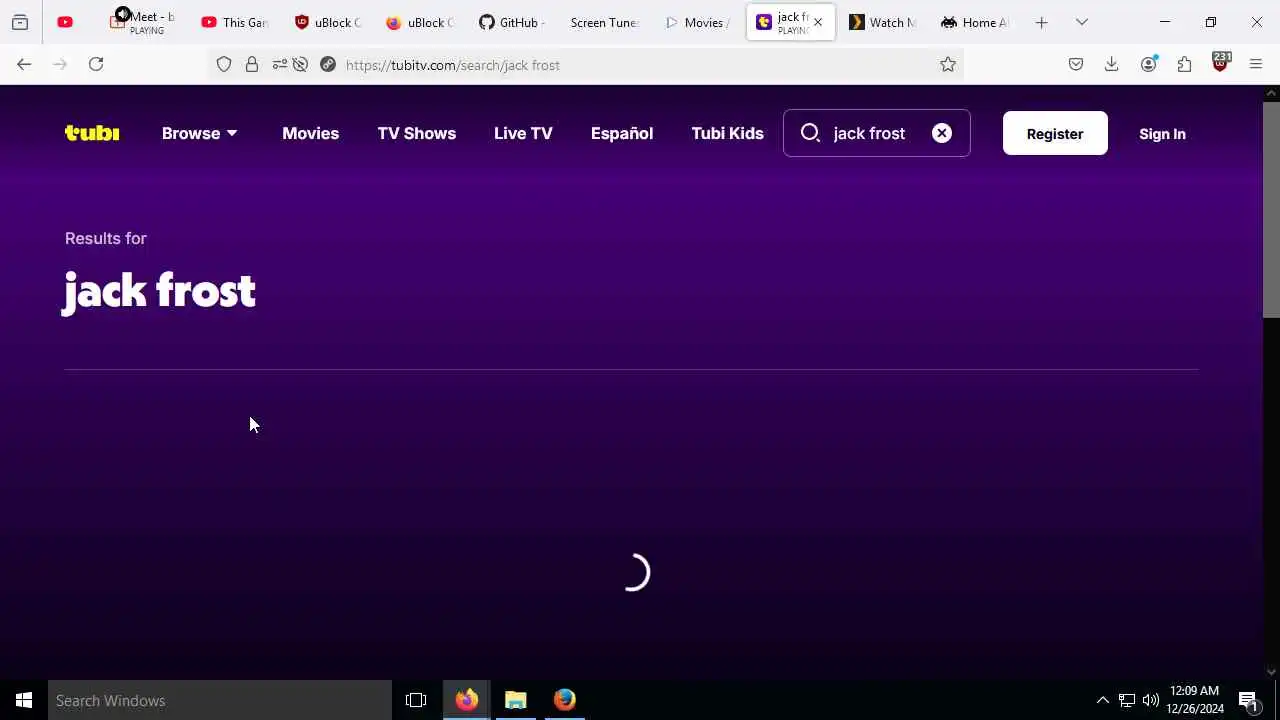Open File Explorer from taskbar
The image size is (1280, 720).
515,700
